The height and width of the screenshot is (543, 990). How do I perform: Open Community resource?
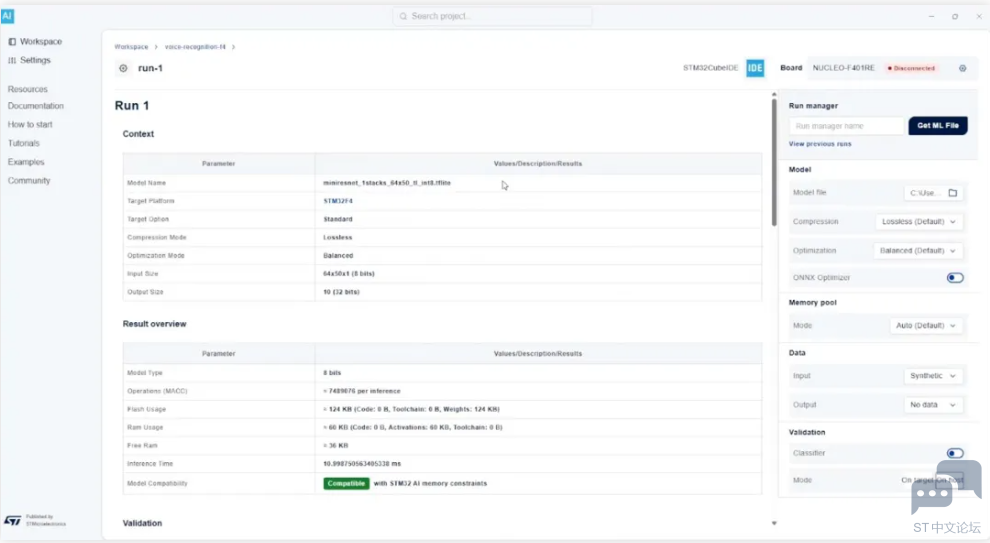click(28, 181)
